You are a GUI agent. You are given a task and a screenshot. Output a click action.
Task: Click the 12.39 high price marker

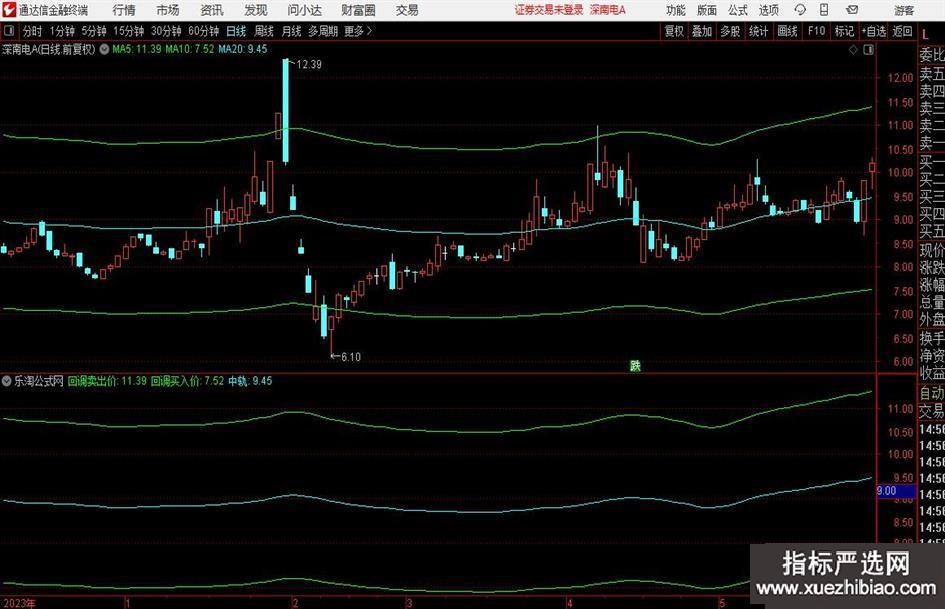coord(309,65)
